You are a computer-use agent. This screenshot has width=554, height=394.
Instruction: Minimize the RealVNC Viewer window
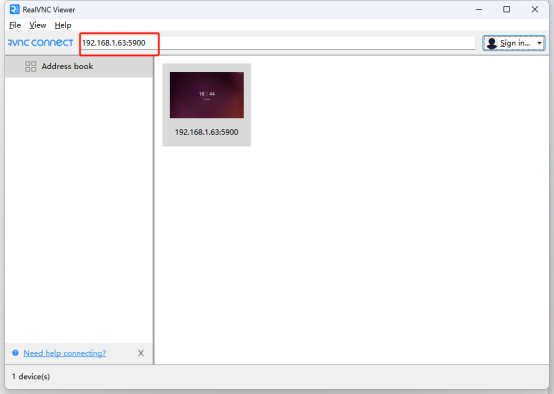tap(479, 10)
